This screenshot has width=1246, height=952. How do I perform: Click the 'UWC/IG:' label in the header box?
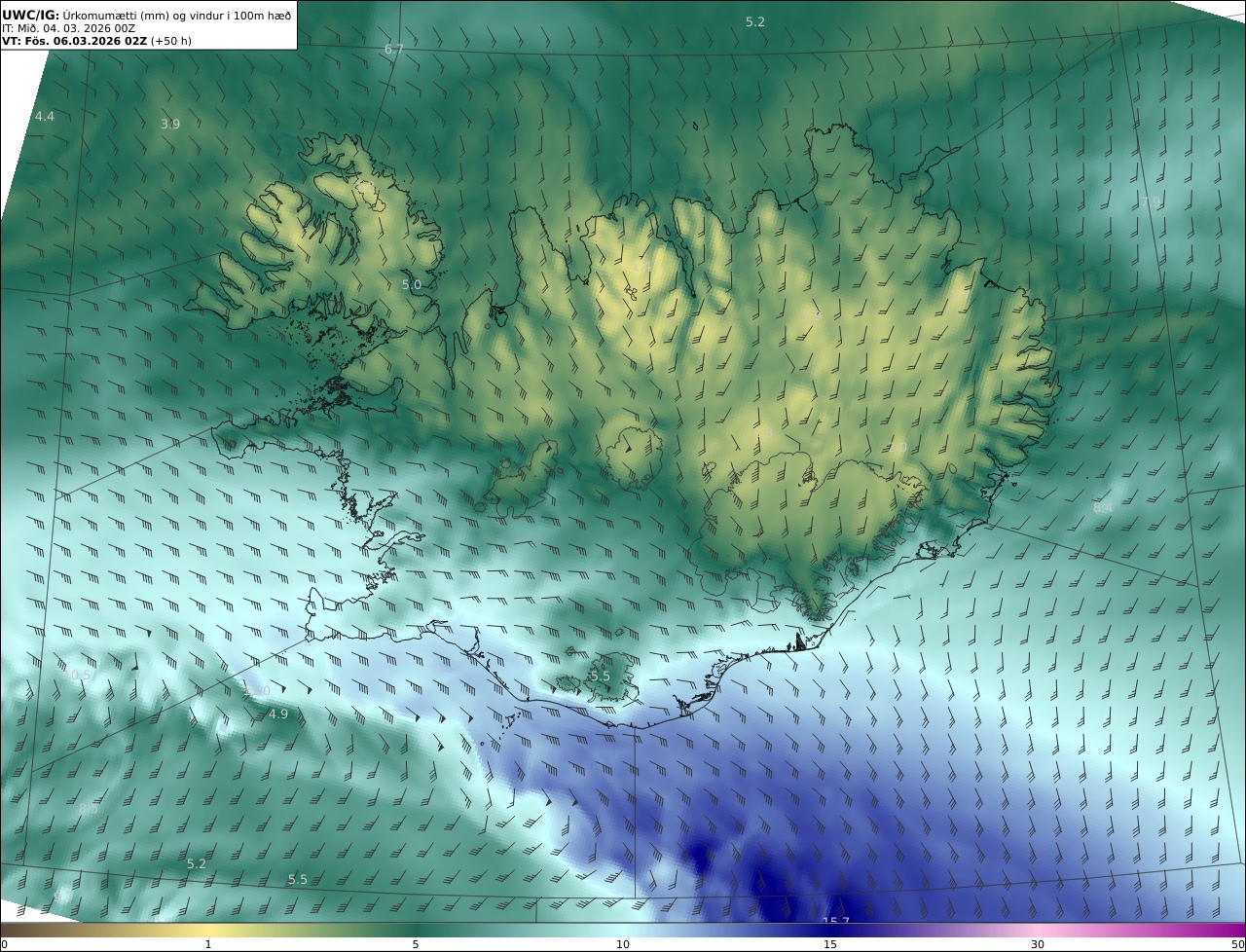tap(30, 15)
